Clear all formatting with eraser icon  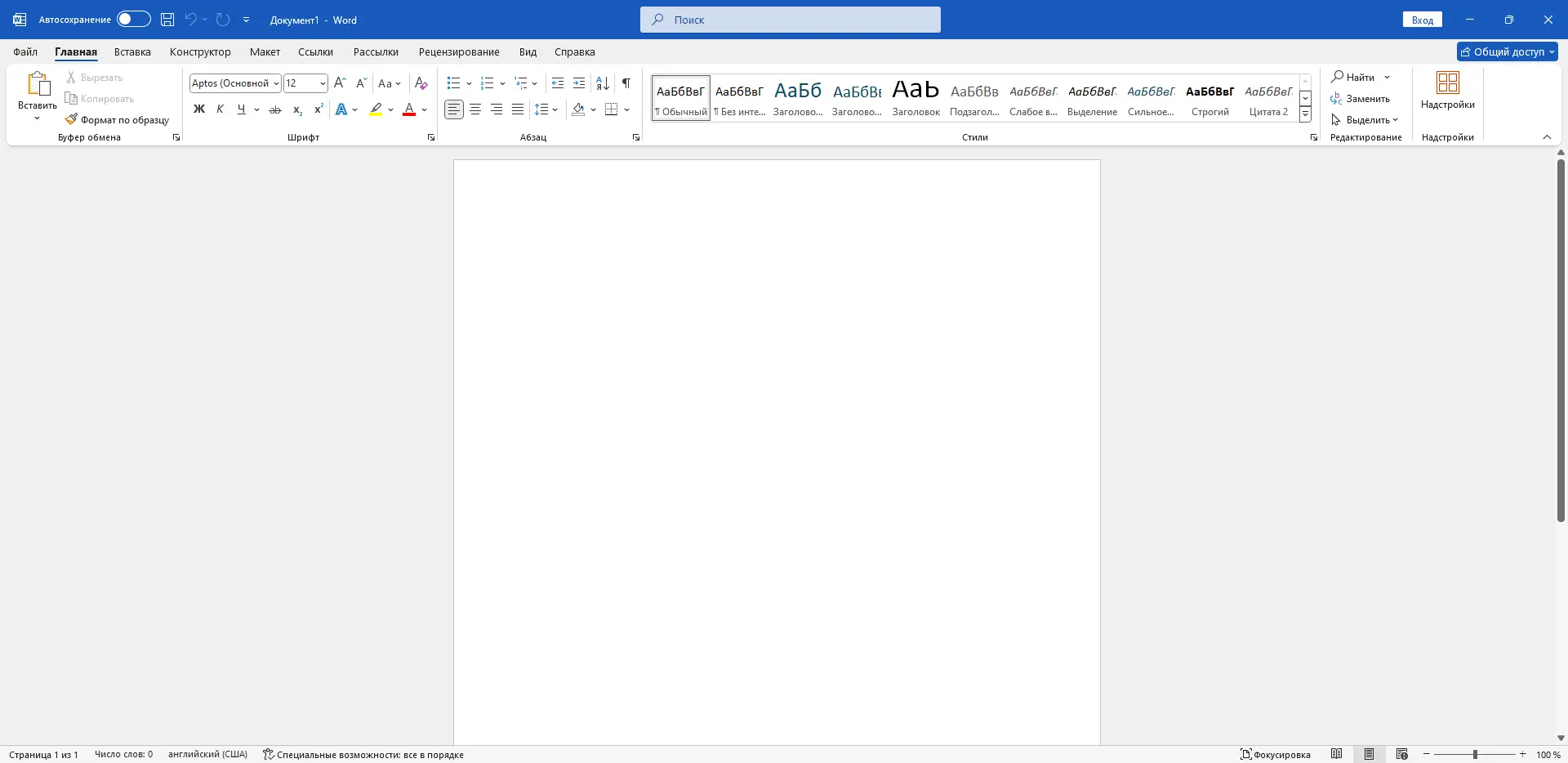coord(421,83)
